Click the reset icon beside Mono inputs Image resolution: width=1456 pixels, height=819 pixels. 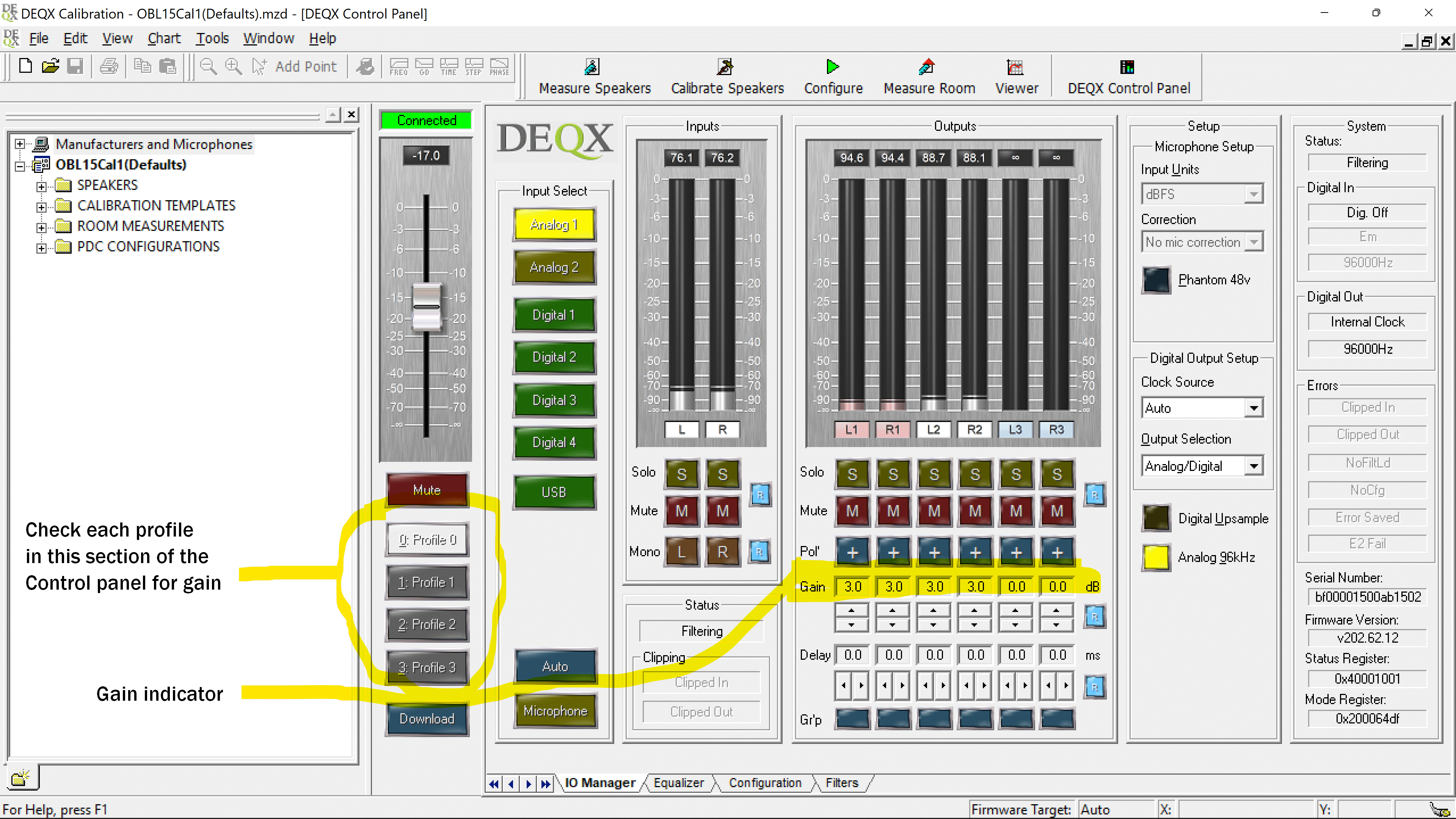point(759,551)
